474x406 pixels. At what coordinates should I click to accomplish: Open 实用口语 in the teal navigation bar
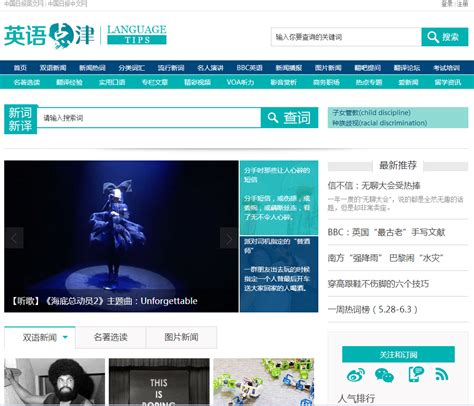pyautogui.click(x=112, y=82)
